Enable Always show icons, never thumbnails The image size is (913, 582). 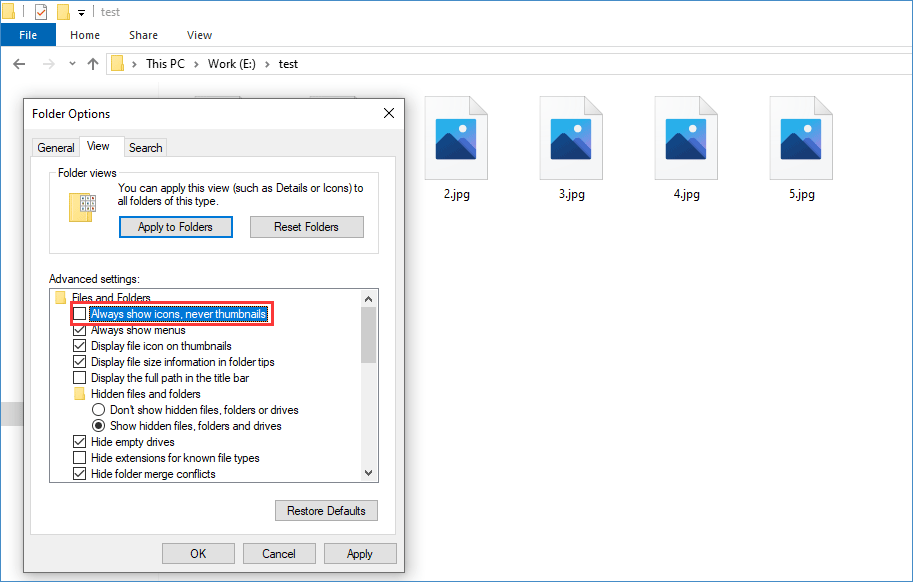coord(79,314)
